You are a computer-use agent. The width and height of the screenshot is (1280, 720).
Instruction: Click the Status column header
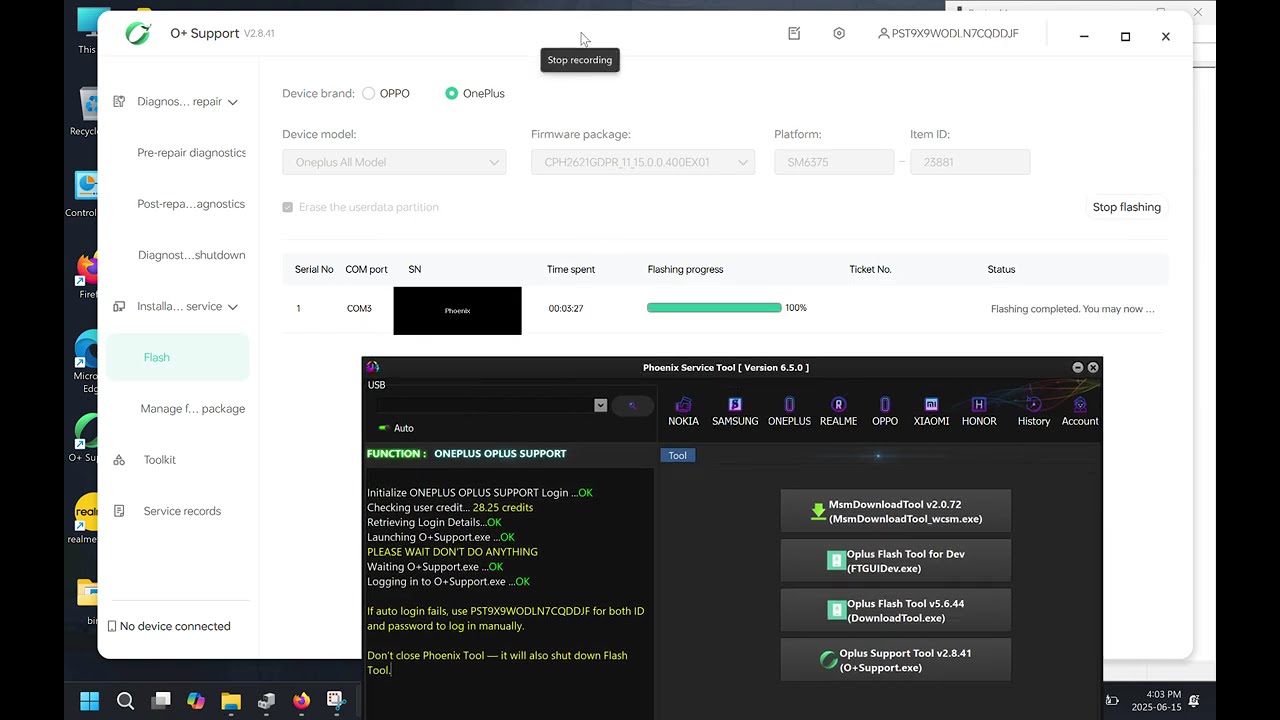tap(1001, 269)
